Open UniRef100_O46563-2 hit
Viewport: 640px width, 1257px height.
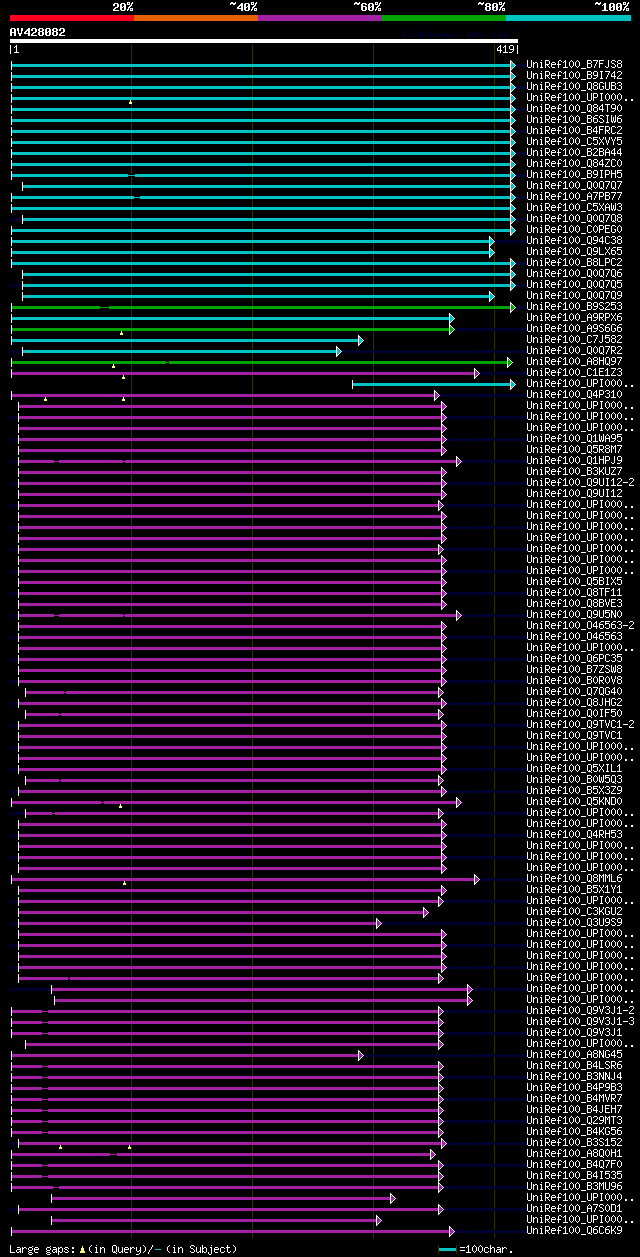click(580, 625)
